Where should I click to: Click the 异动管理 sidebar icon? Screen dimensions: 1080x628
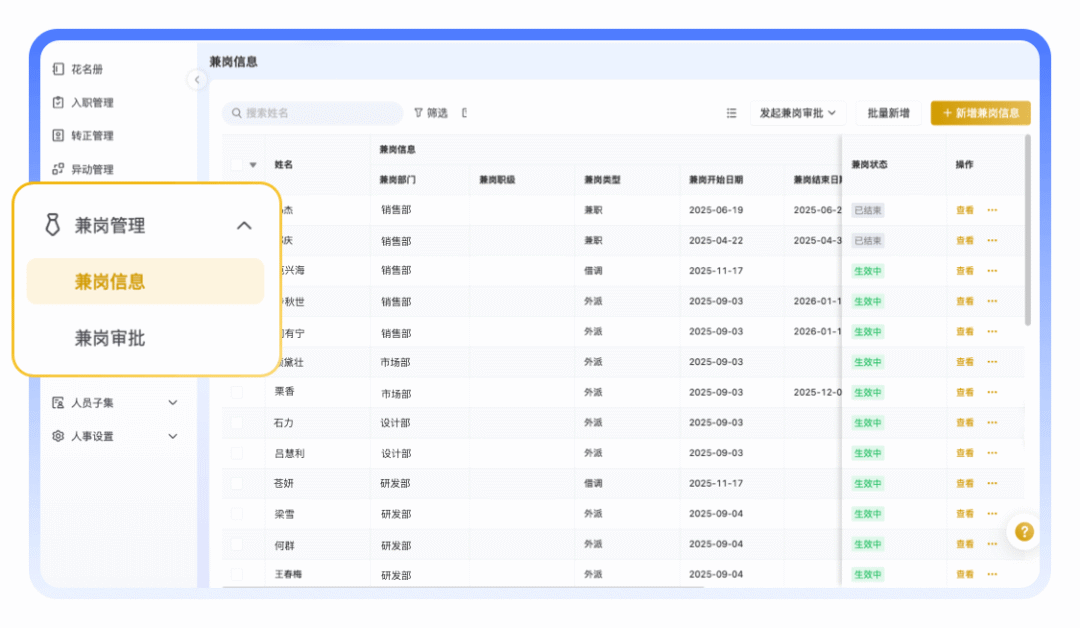coord(58,169)
